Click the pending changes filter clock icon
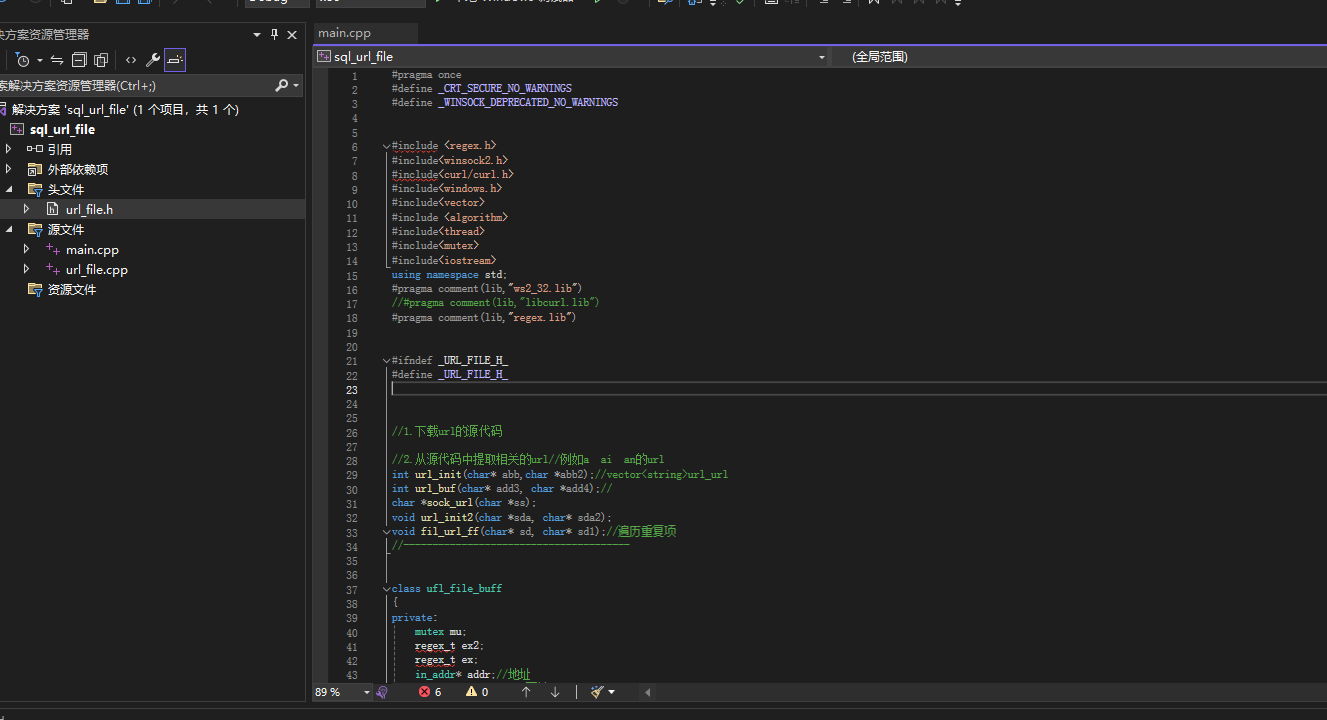Image resolution: width=1327 pixels, height=720 pixels. click(23, 60)
